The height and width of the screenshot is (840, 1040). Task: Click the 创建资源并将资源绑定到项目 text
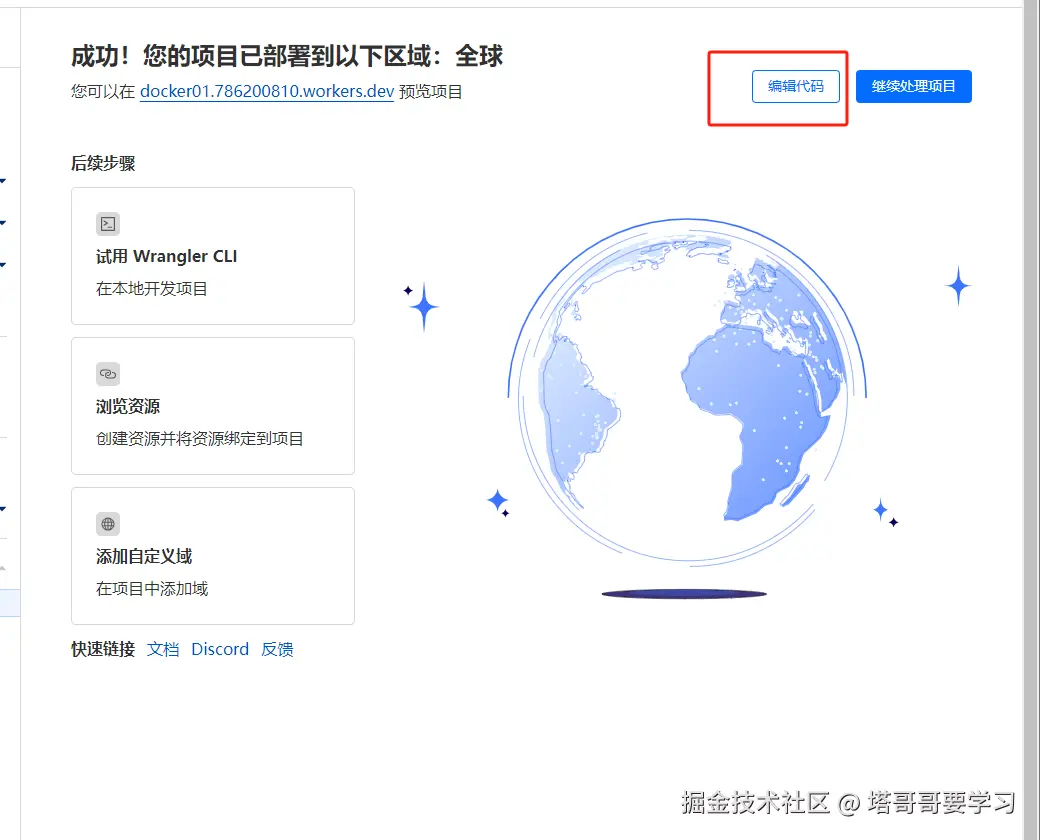200,439
